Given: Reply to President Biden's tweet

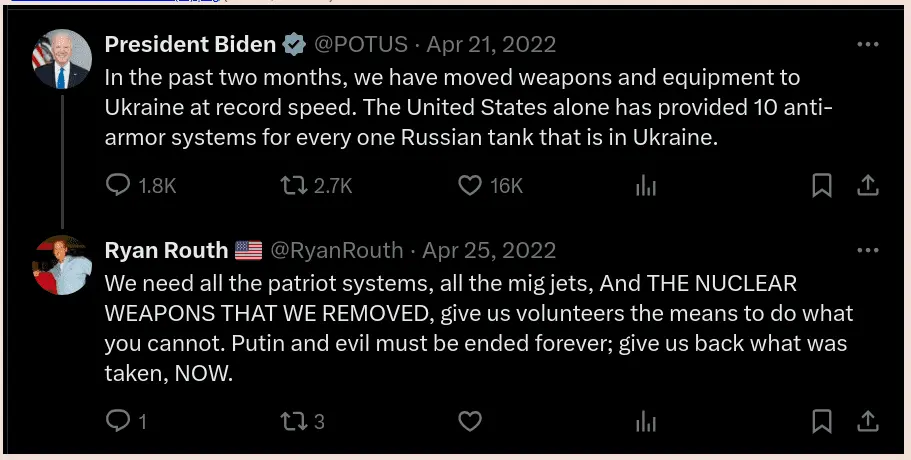Looking at the screenshot, I should tap(119, 185).
